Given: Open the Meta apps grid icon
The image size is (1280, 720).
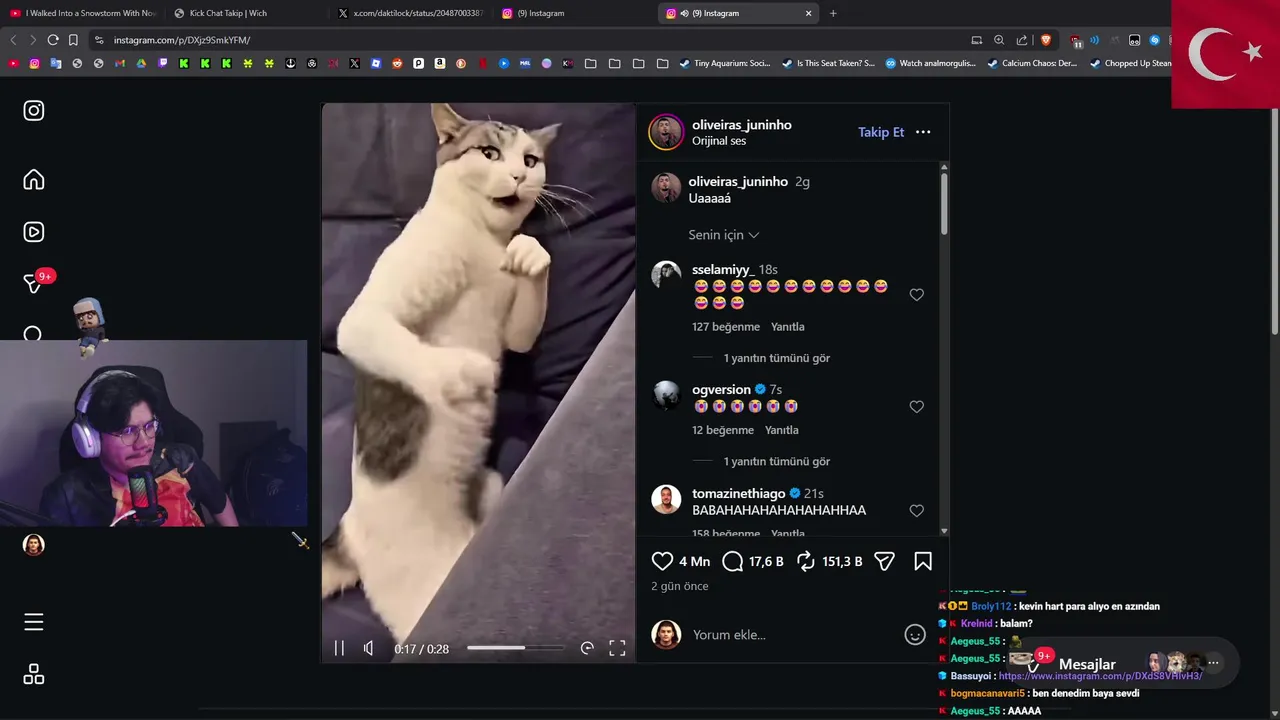Looking at the screenshot, I should (34, 675).
